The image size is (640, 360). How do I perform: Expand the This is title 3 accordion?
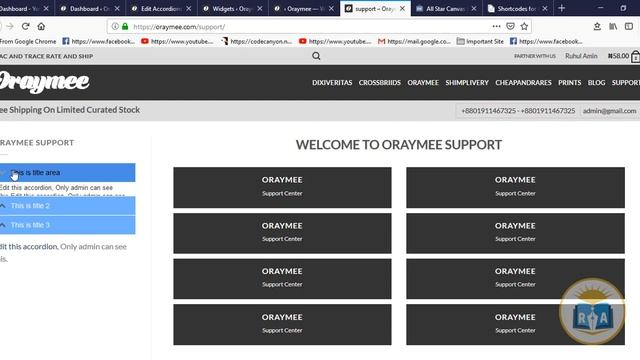tap(67, 225)
